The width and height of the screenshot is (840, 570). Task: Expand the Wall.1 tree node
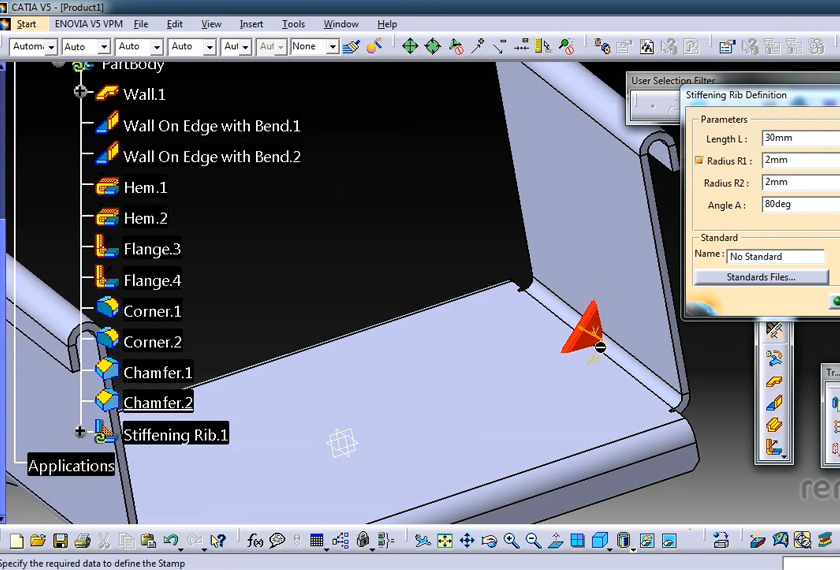click(x=81, y=92)
